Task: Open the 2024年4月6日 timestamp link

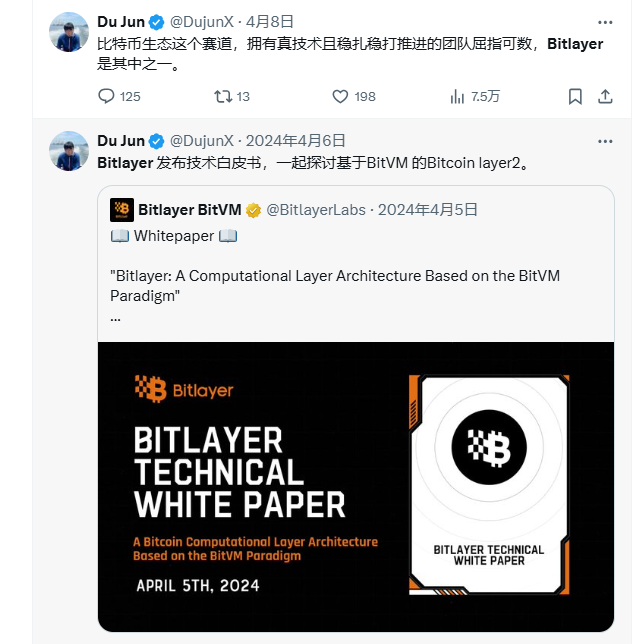Action: coord(295,141)
